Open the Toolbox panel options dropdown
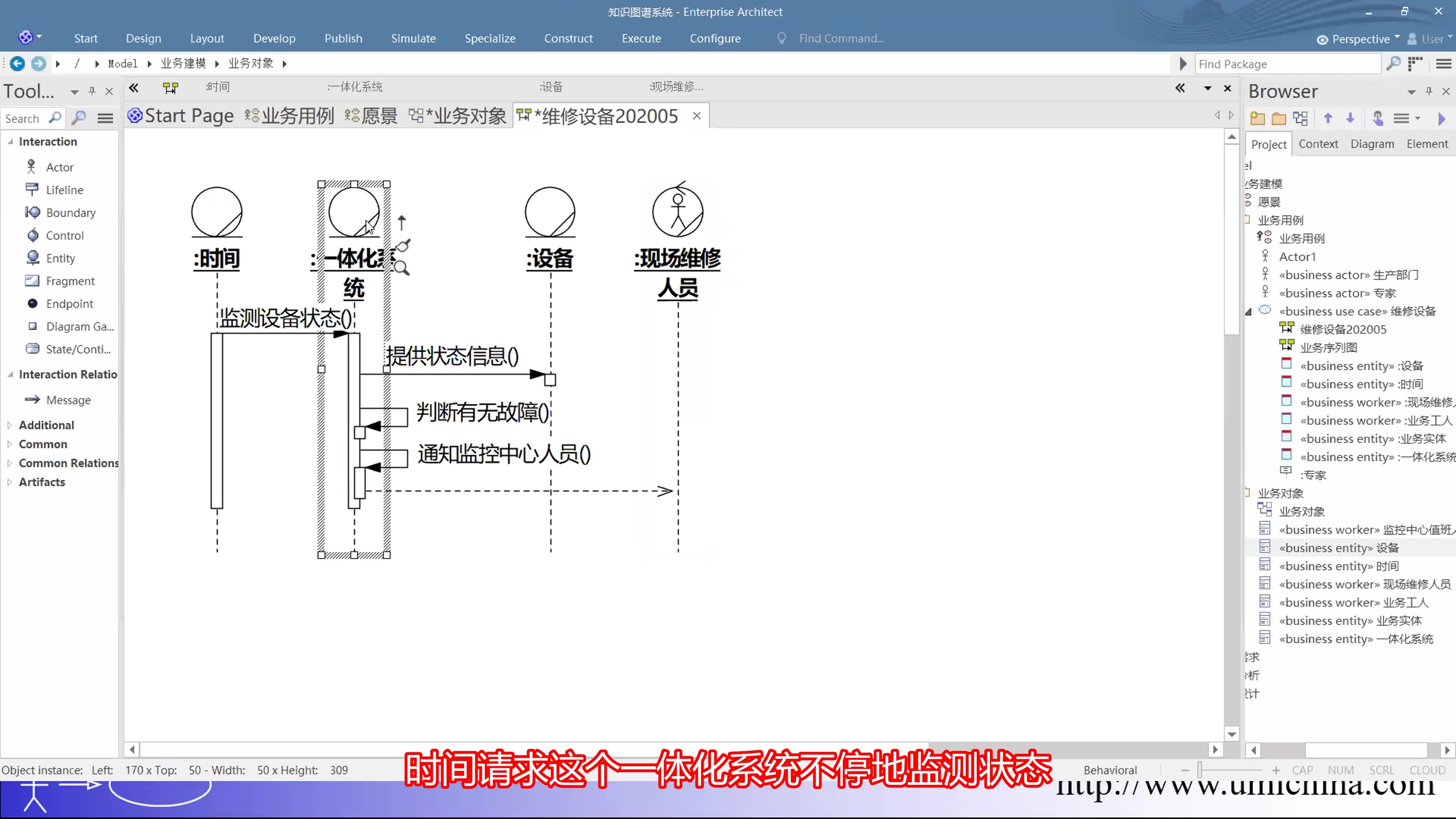Image resolution: width=1456 pixels, height=819 pixels. [x=74, y=91]
